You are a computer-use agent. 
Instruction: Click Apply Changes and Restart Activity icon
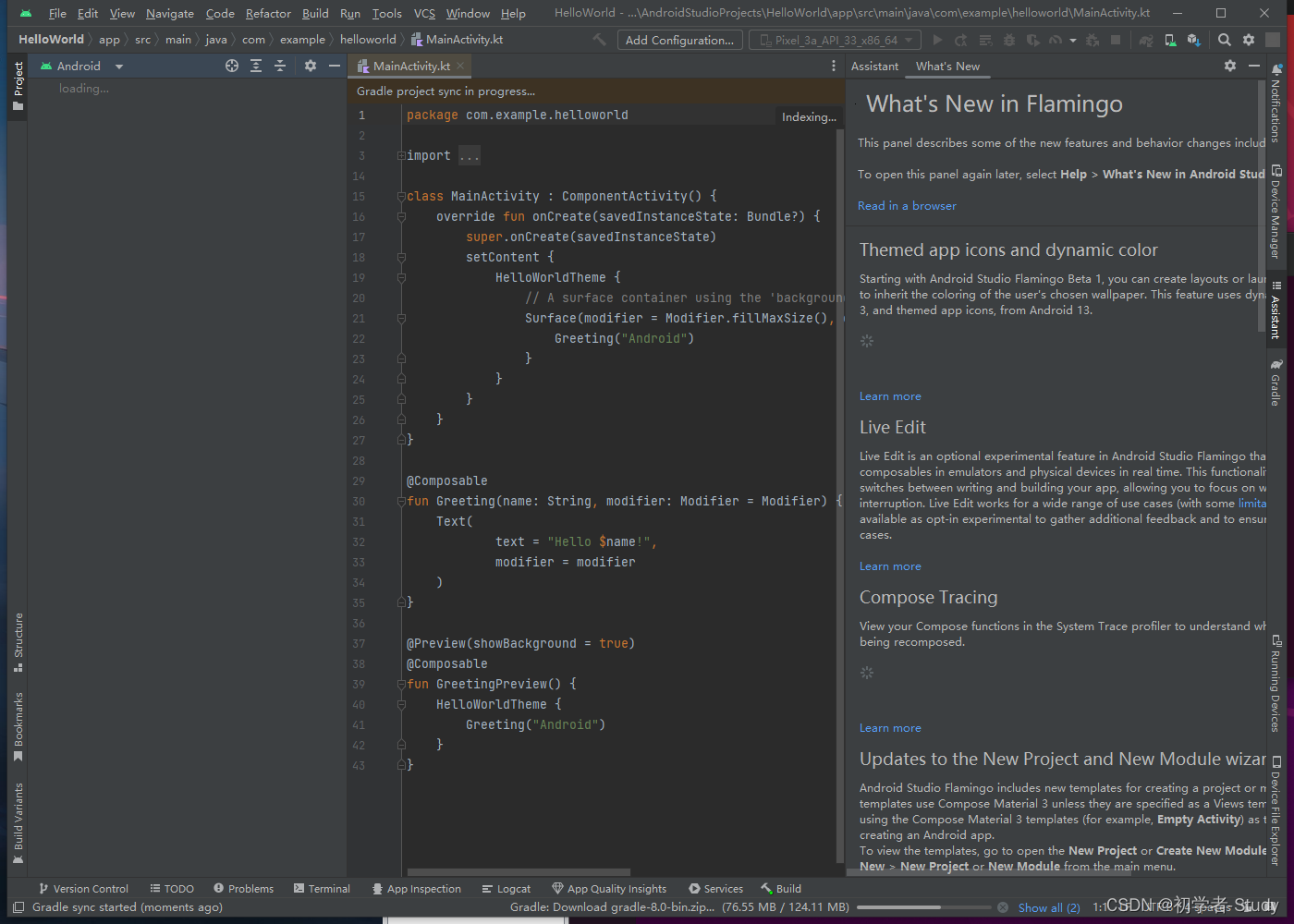pos(961,40)
